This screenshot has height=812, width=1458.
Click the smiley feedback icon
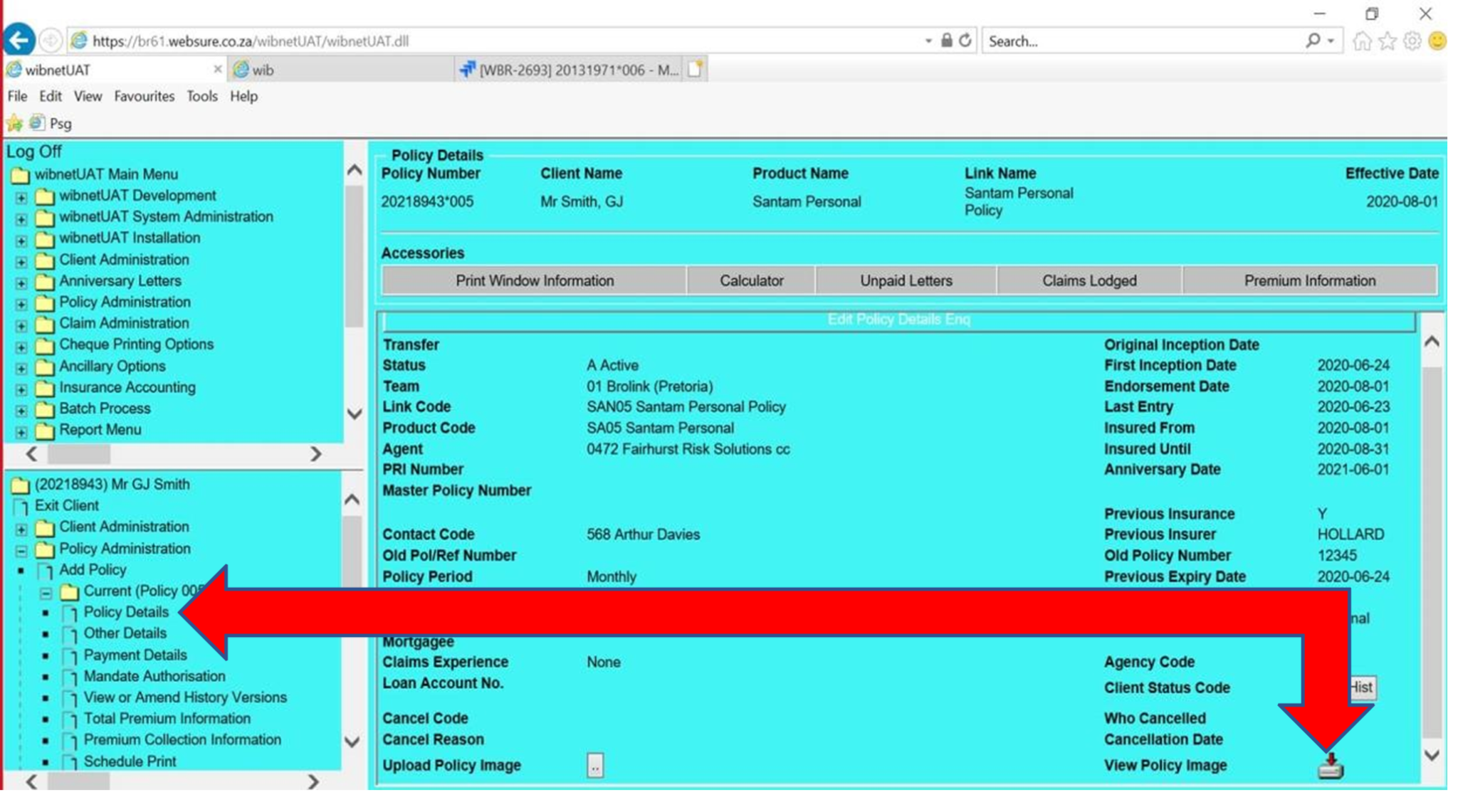coord(1437,41)
